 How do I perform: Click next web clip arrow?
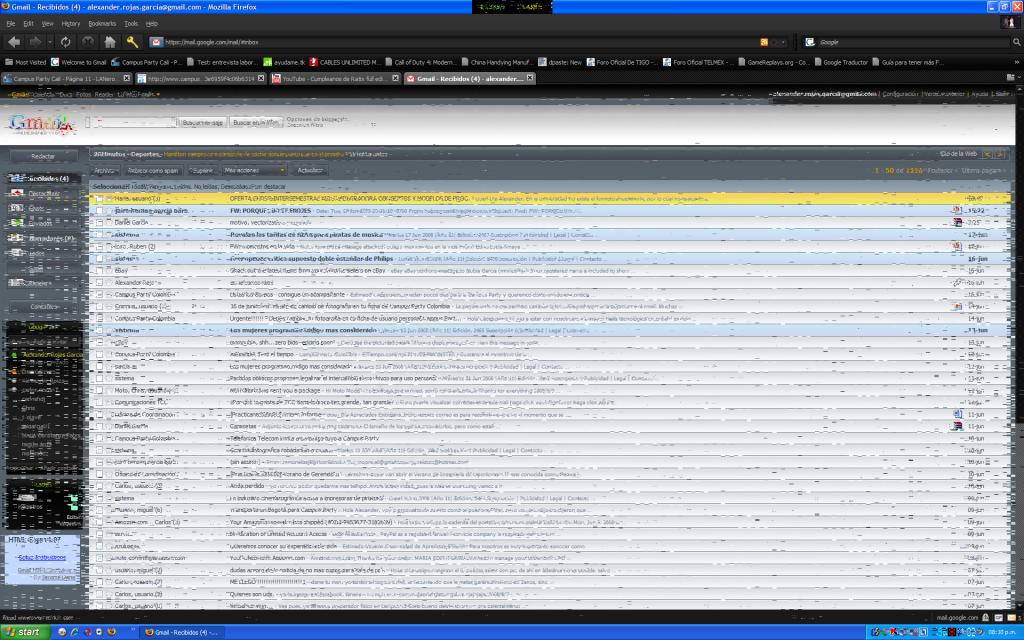point(999,155)
